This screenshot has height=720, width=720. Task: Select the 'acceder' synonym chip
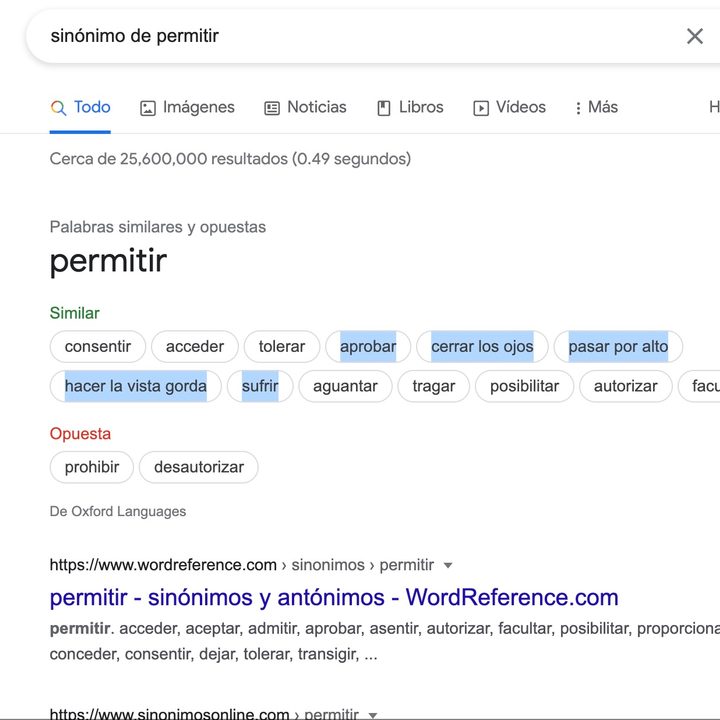tap(195, 347)
